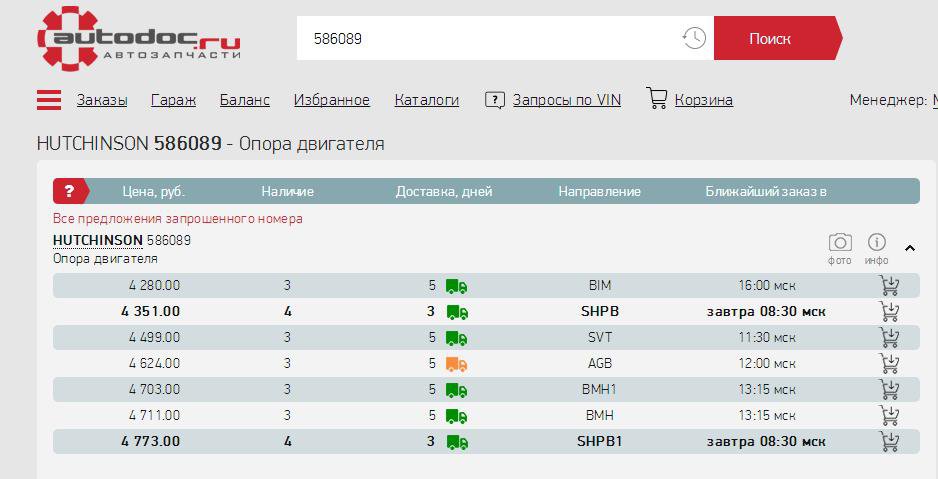
Task: Click the red Поиск search button
Action: coord(778,38)
